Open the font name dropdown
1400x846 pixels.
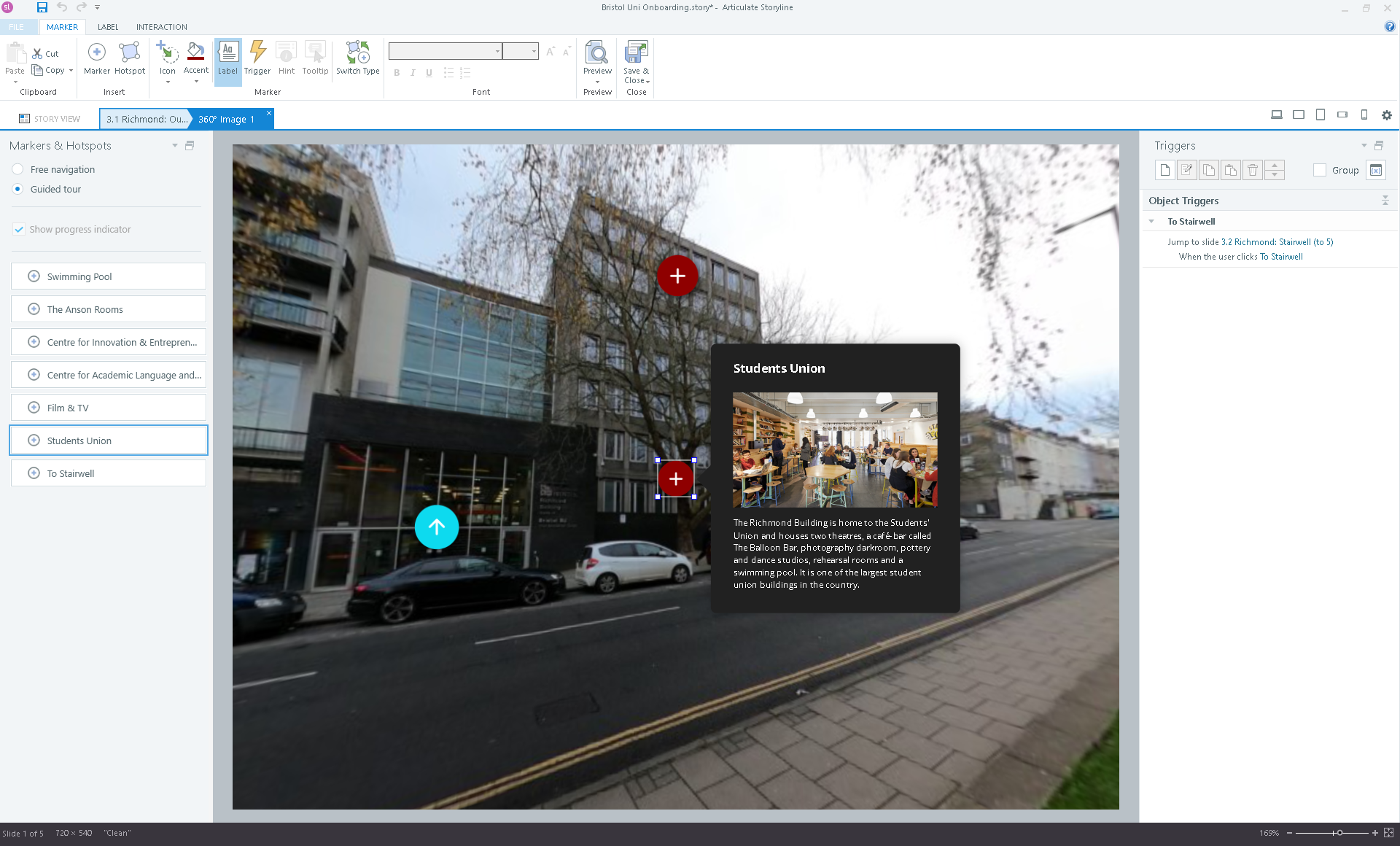pyautogui.click(x=498, y=51)
